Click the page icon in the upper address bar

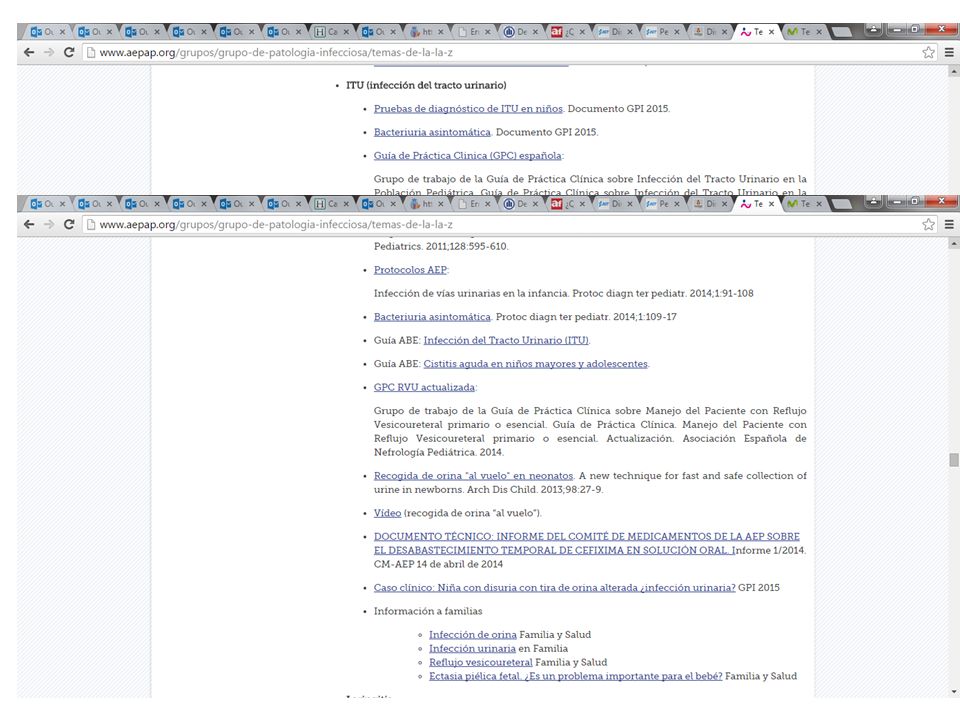point(91,53)
